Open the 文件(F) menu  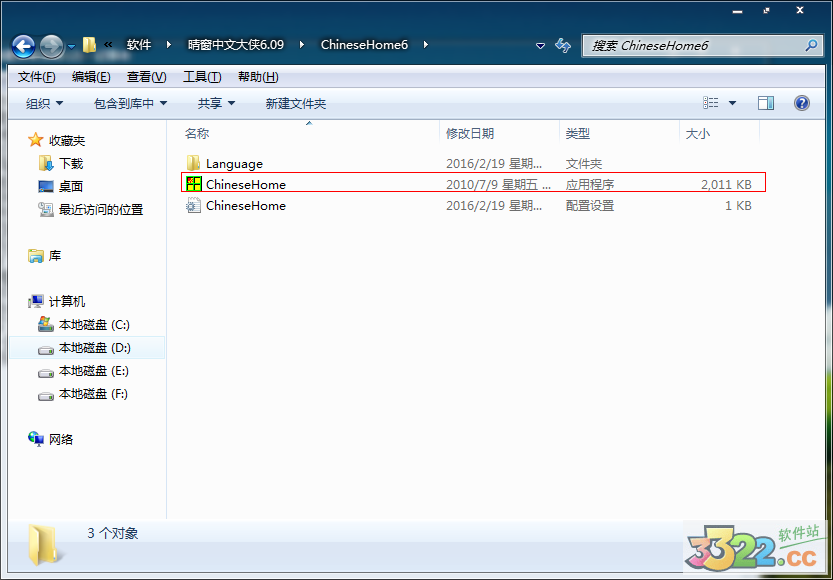(x=36, y=77)
